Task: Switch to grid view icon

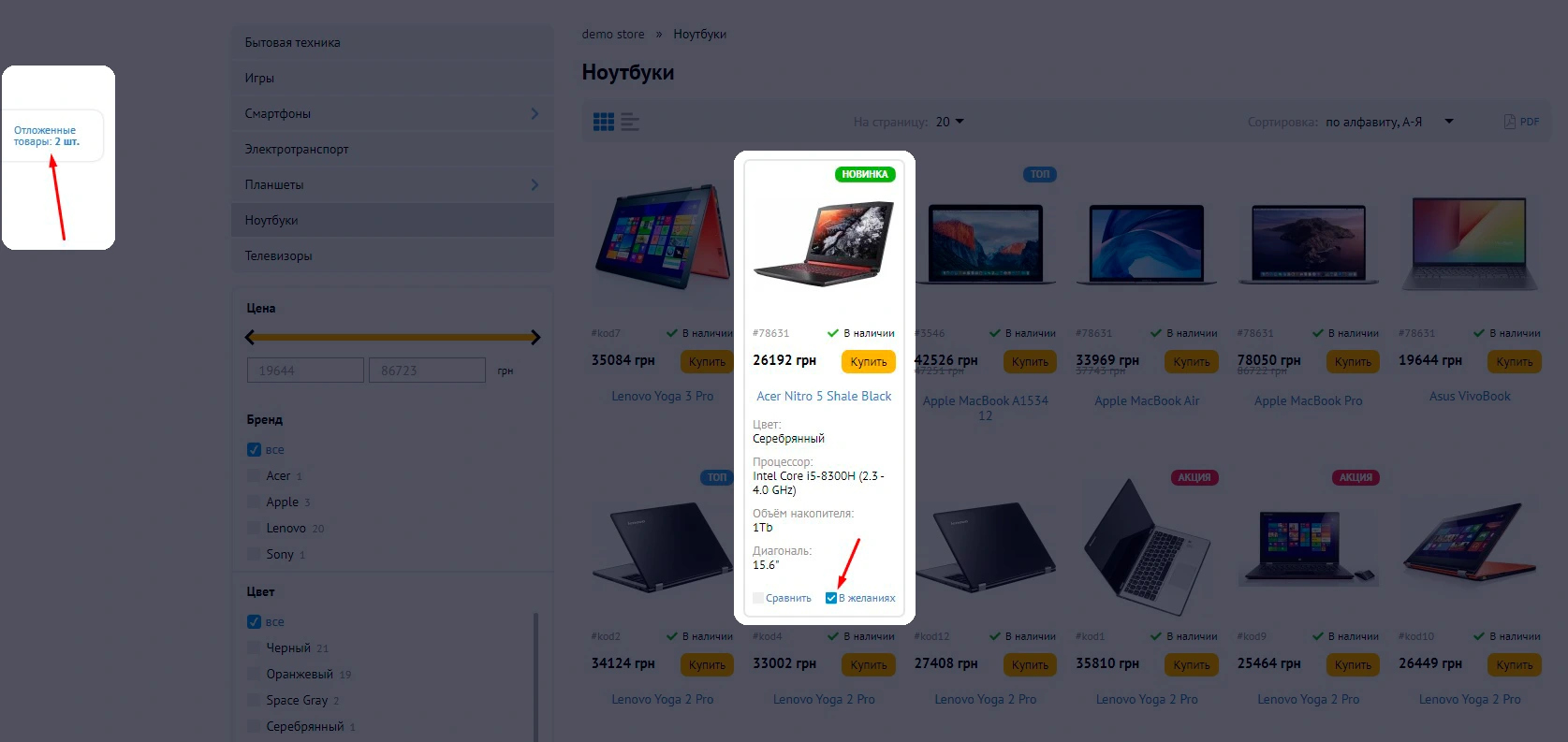Action: point(604,122)
